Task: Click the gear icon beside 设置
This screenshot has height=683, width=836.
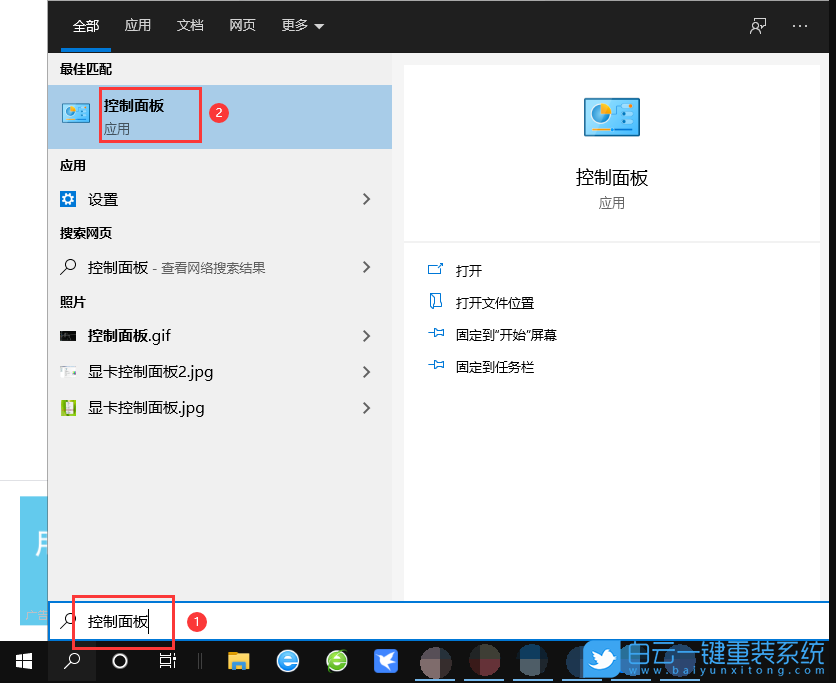Action: [x=68, y=199]
